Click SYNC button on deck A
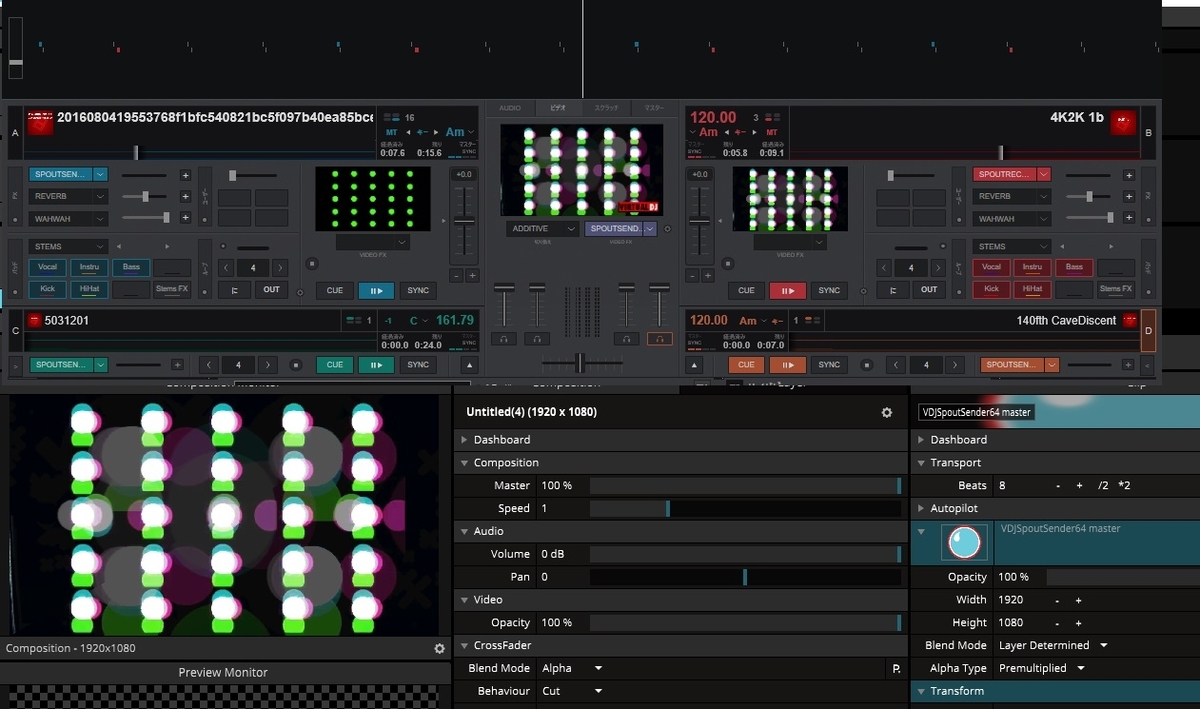This screenshot has width=1200, height=709. tap(418, 290)
